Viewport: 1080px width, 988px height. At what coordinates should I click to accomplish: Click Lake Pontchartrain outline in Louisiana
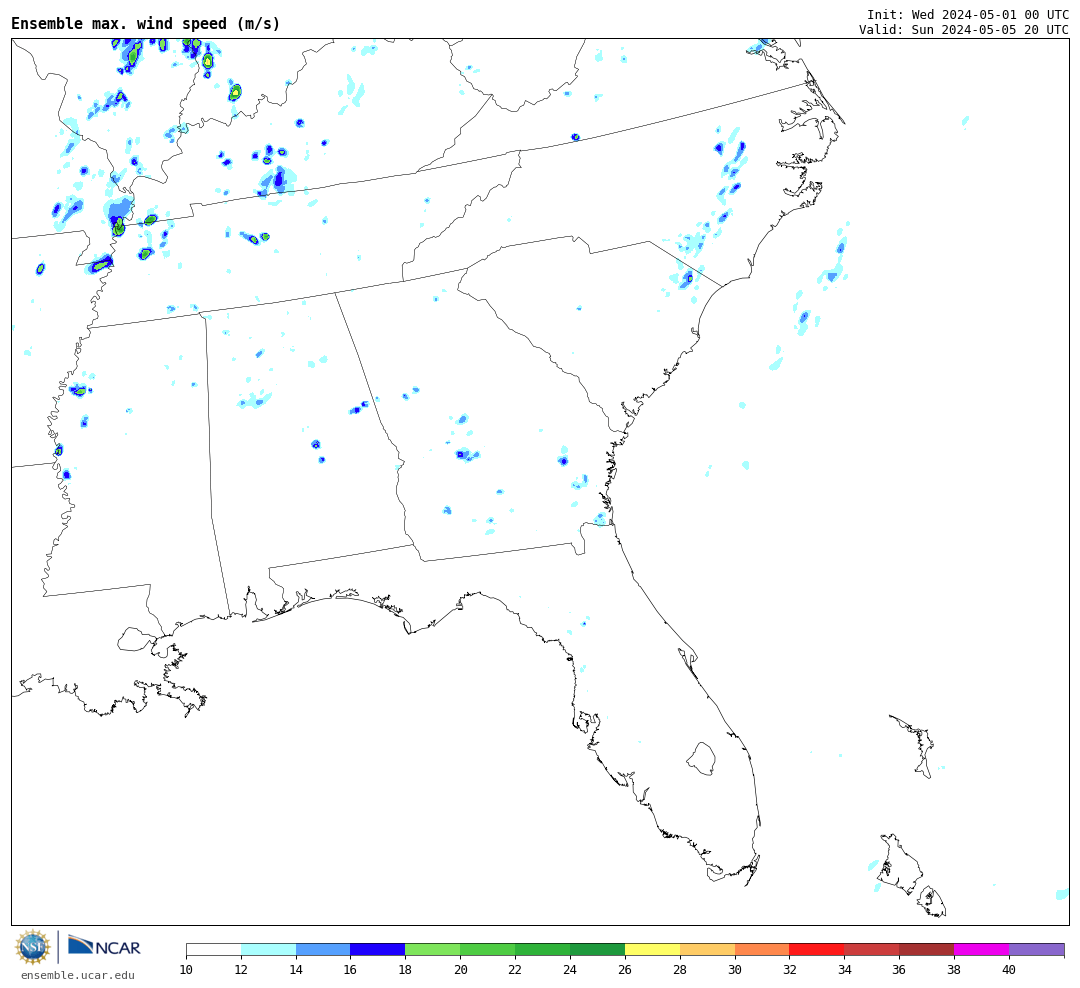coord(136,639)
